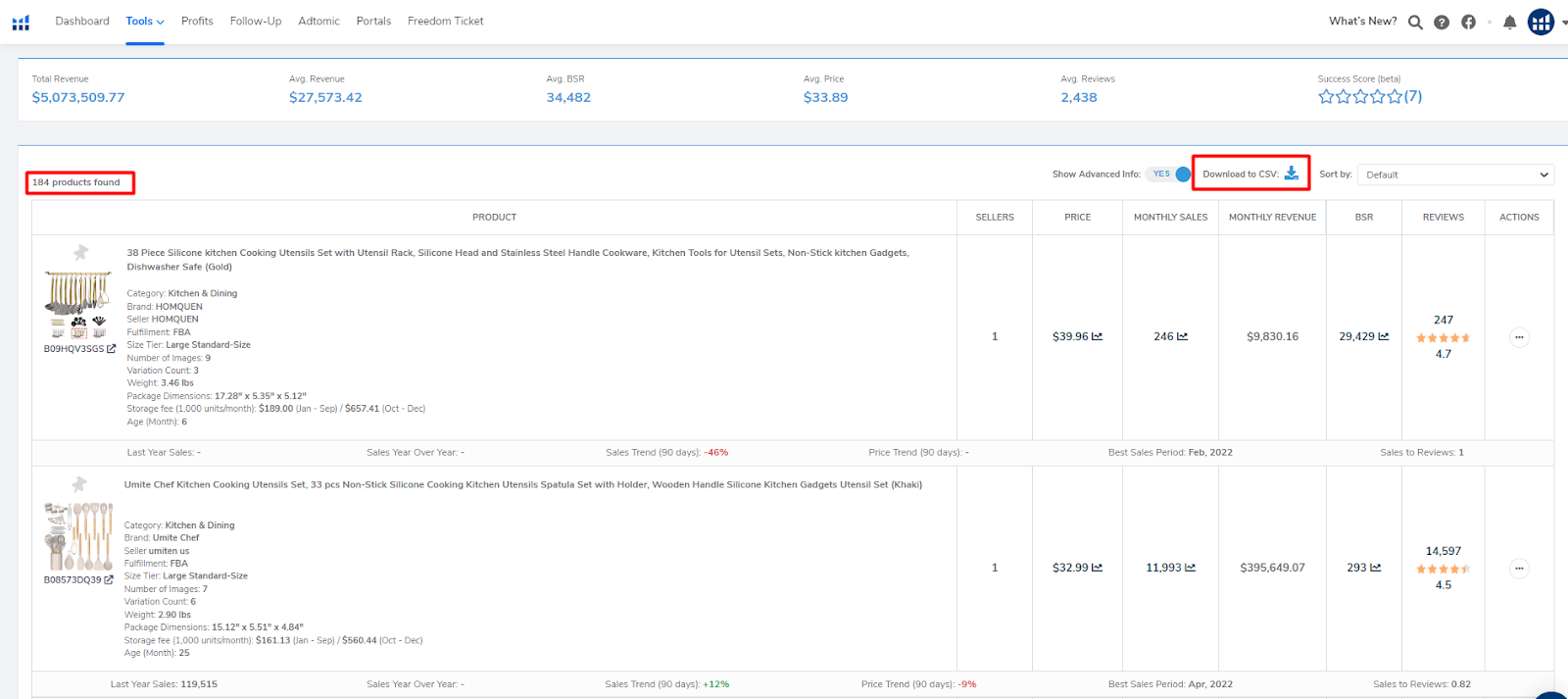
Task: Open the Facebook icon in header
Action: coord(1468,22)
